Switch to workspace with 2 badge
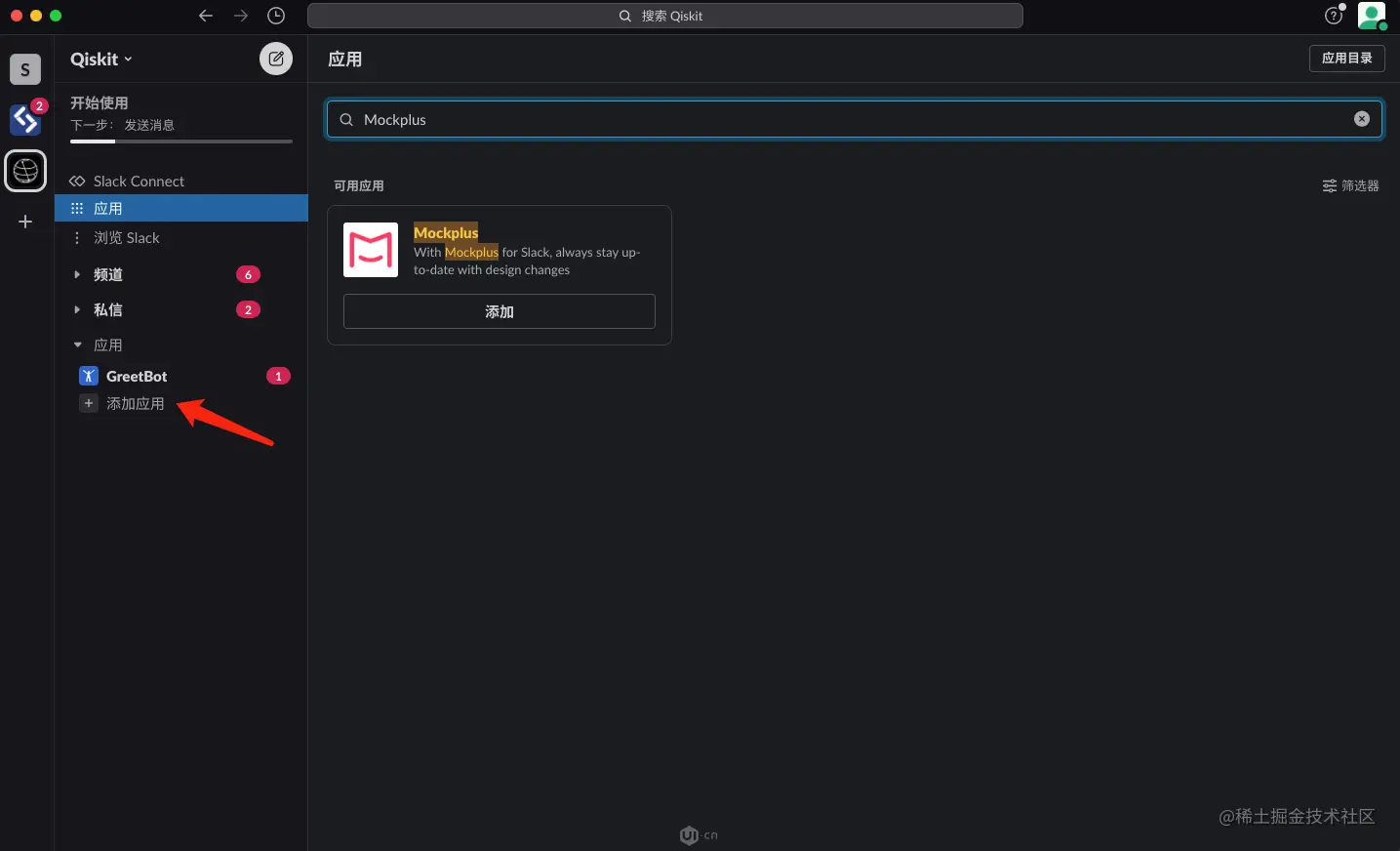Image resolution: width=1400 pixels, height=851 pixels. point(25,120)
